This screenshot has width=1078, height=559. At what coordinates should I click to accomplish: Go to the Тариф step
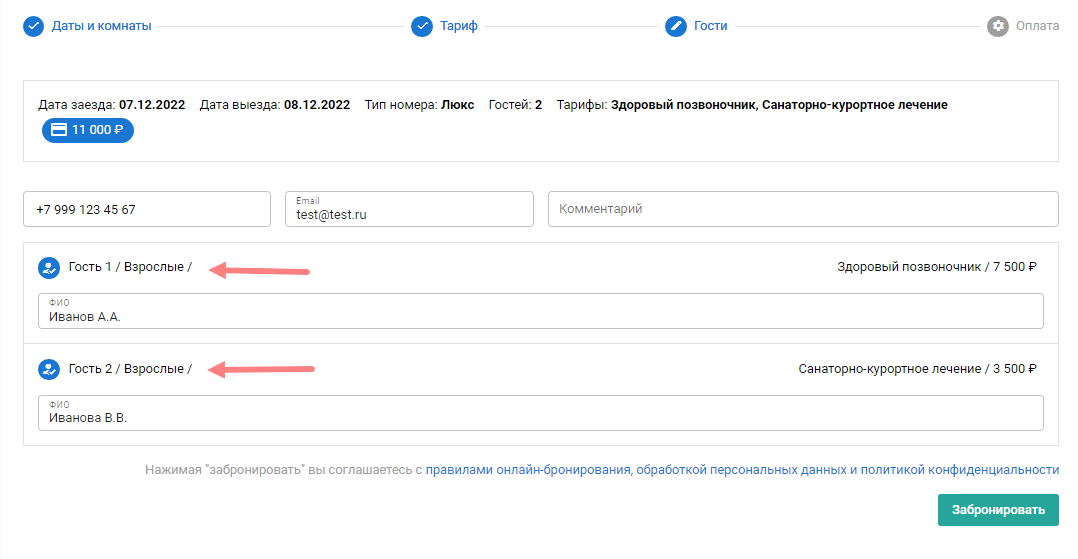coord(459,26)
